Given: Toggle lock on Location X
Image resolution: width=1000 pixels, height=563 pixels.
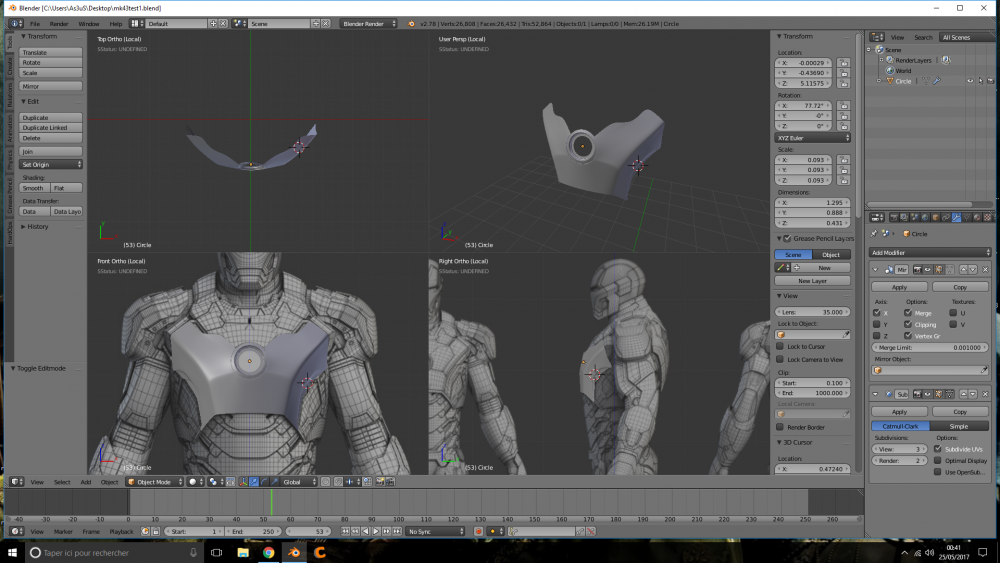Looking at the screenshot, I should 844,63.
